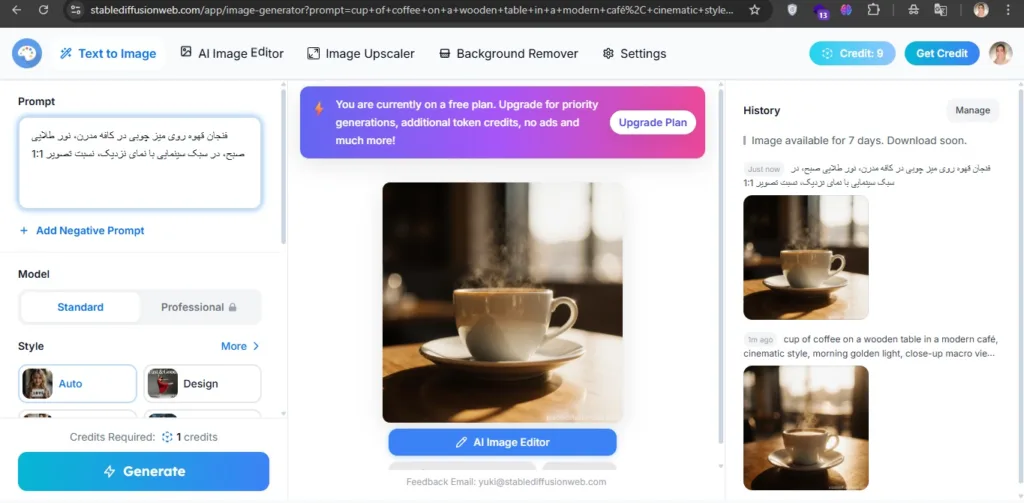This screenshot has width=1024, height=503.
Task: Expand Add Negative Prompt
Action: click(x=82, y=231)
